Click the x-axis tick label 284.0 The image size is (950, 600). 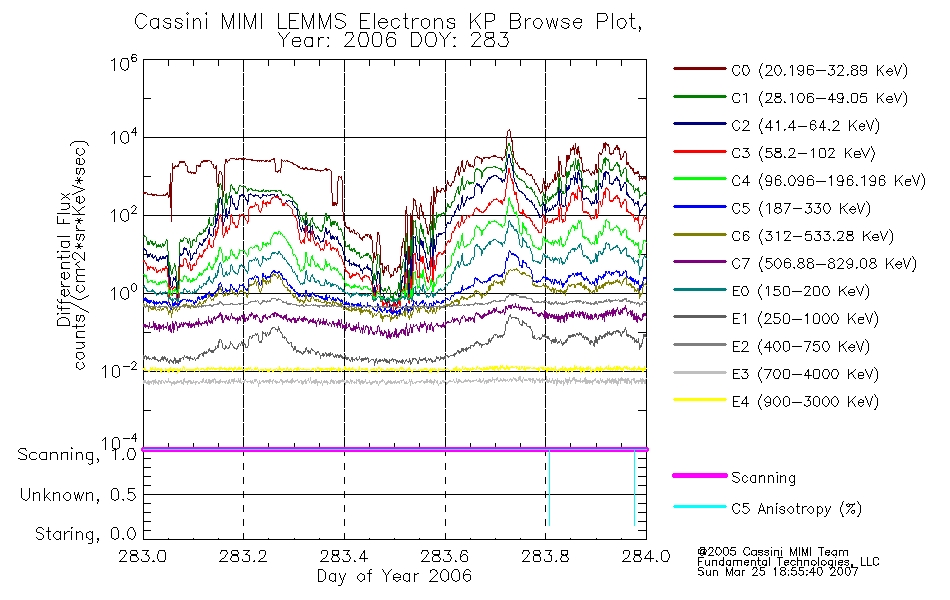click(646, 556)
